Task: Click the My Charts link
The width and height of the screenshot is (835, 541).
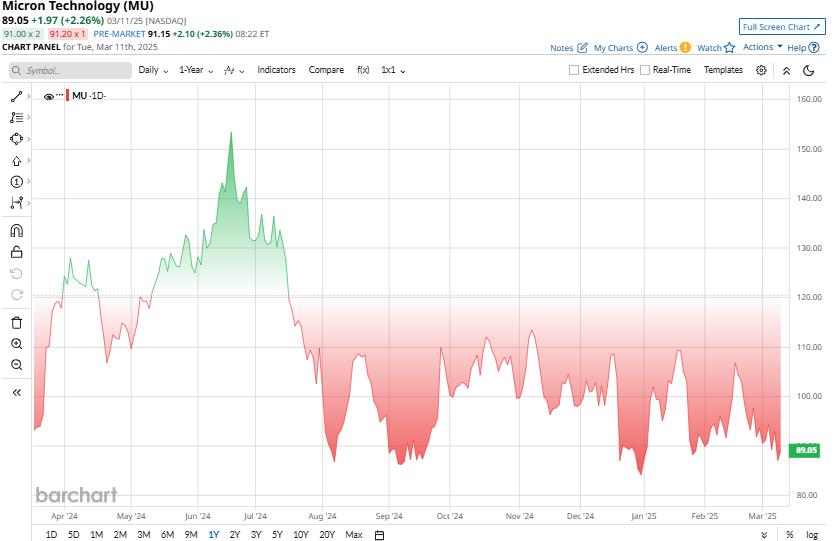Action: click(613, 48)
